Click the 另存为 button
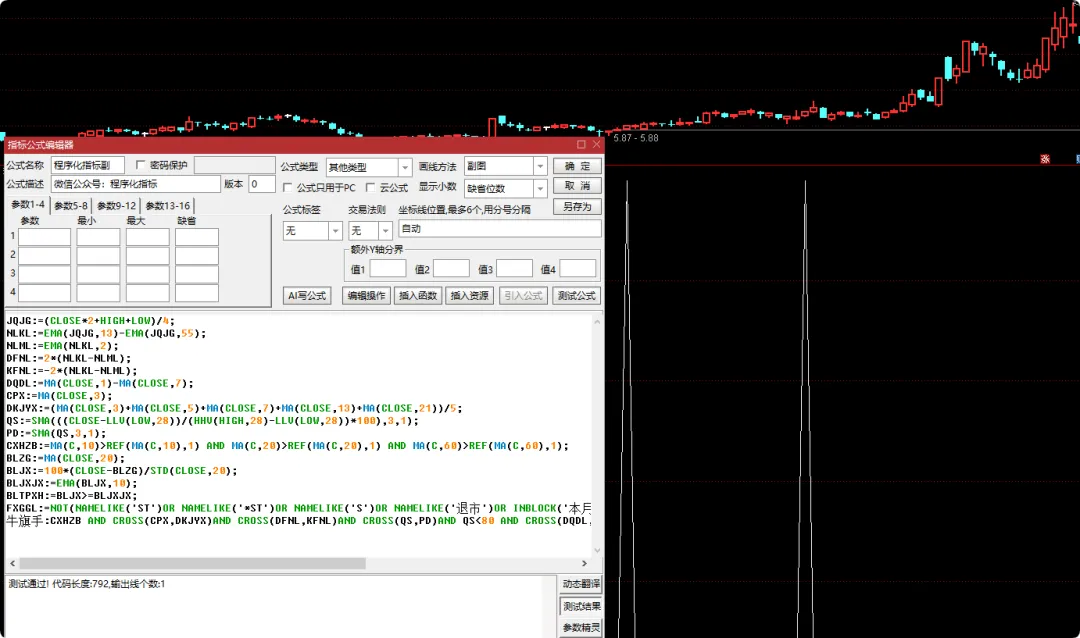This screenshot has width=1080, height=638. click(577, 207)
